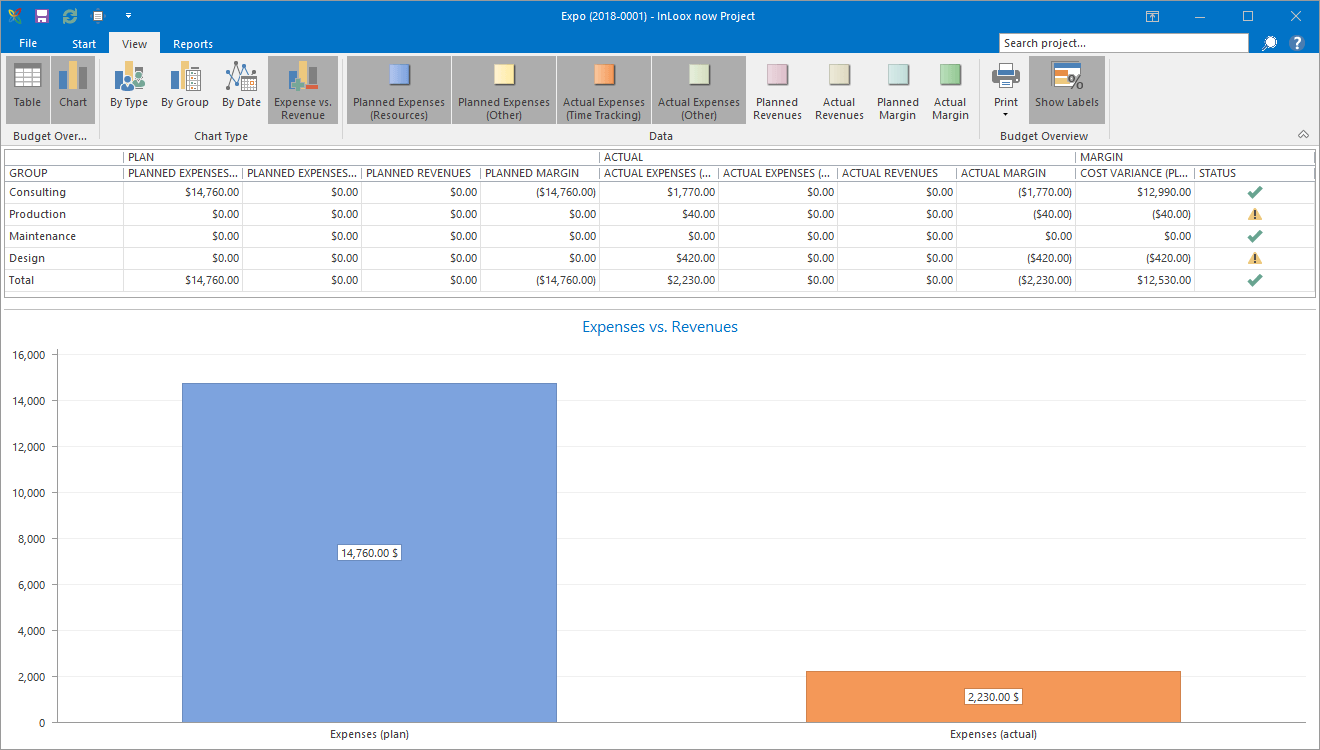Click Ribbon Display Options icon
Screen dimensions: 1320x750
coord(1153,16)
